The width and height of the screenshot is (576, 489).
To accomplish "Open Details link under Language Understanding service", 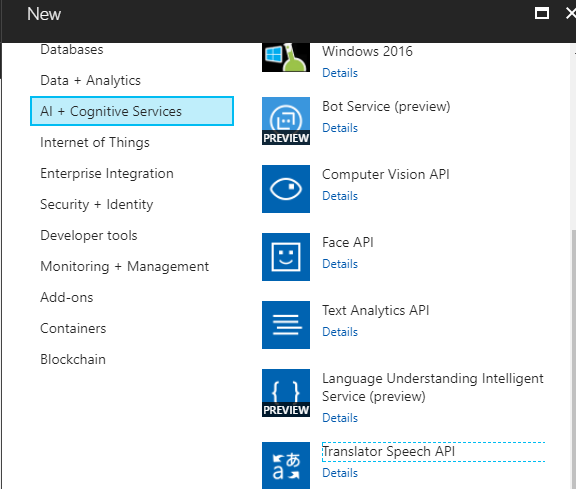I will point(340,418).
